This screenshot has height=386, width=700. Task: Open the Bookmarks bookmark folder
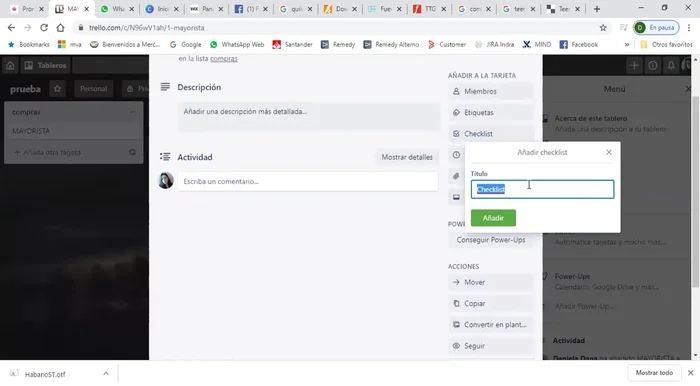[x=29, y=45]
